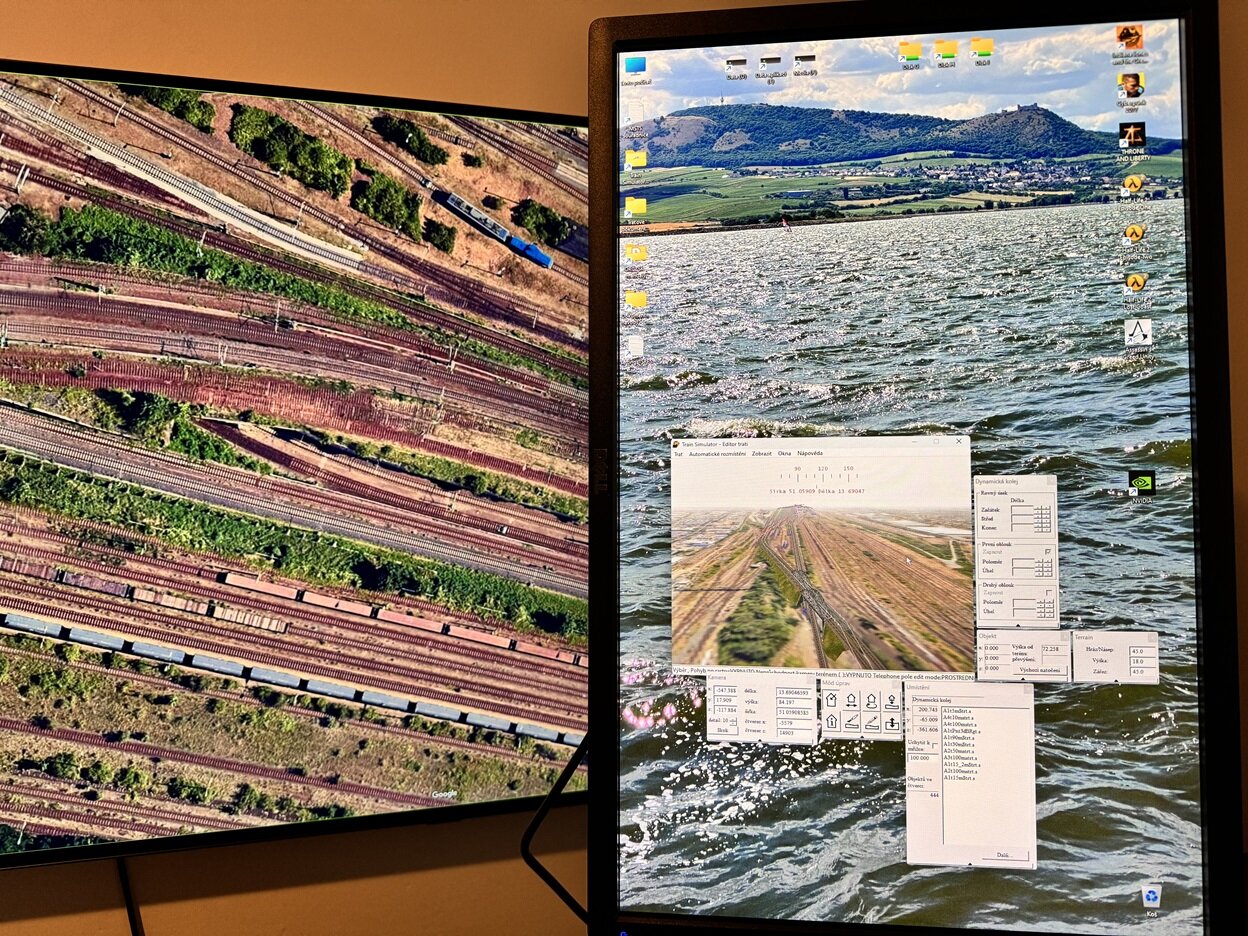Toggle Zapnout checkbox under Druhý oblouk
Image resolution: width=1248 pixels, height=936 pixels.
click(x=1049, y=592)
